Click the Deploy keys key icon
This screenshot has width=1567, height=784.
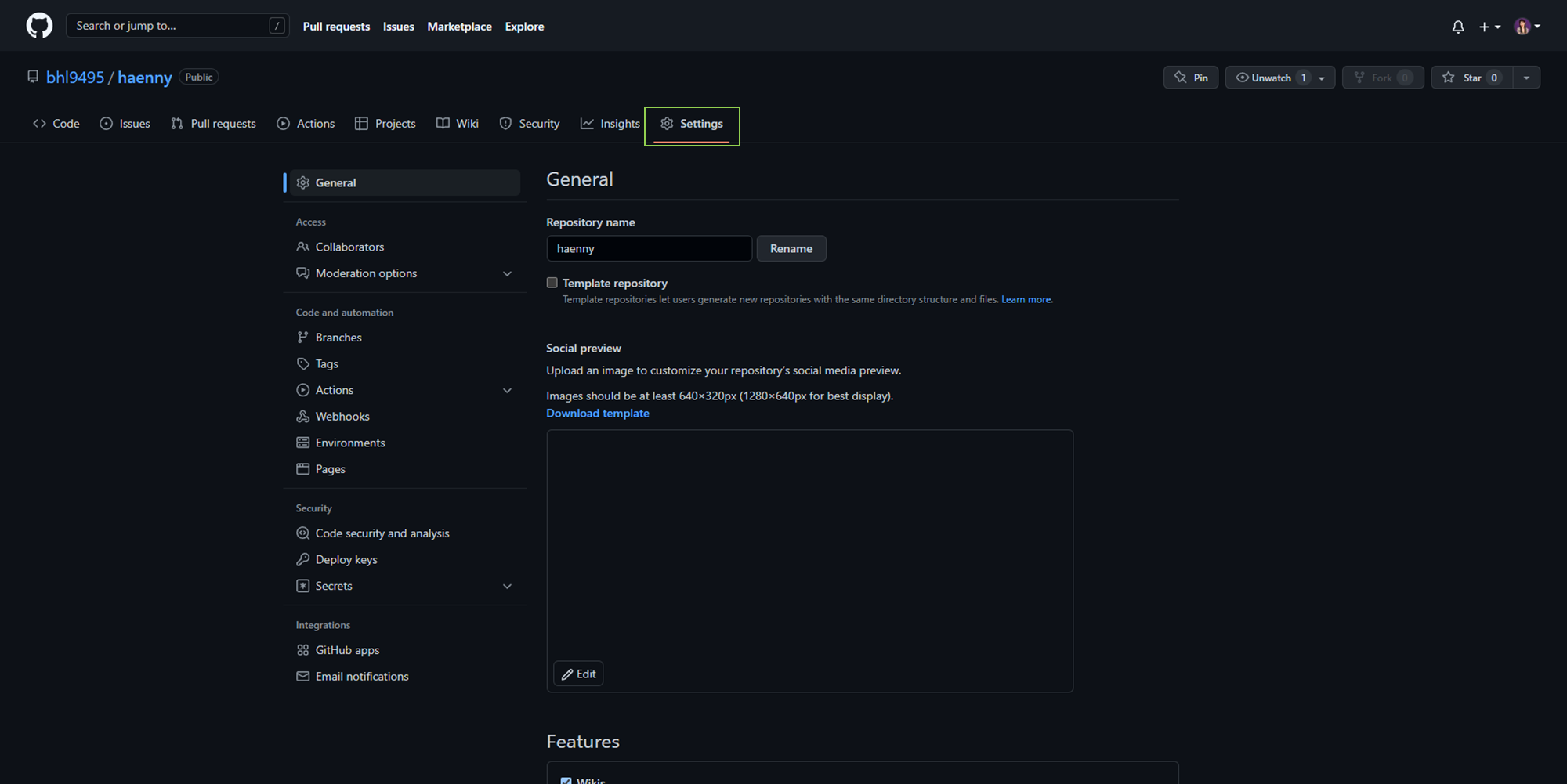pos(303,559)
